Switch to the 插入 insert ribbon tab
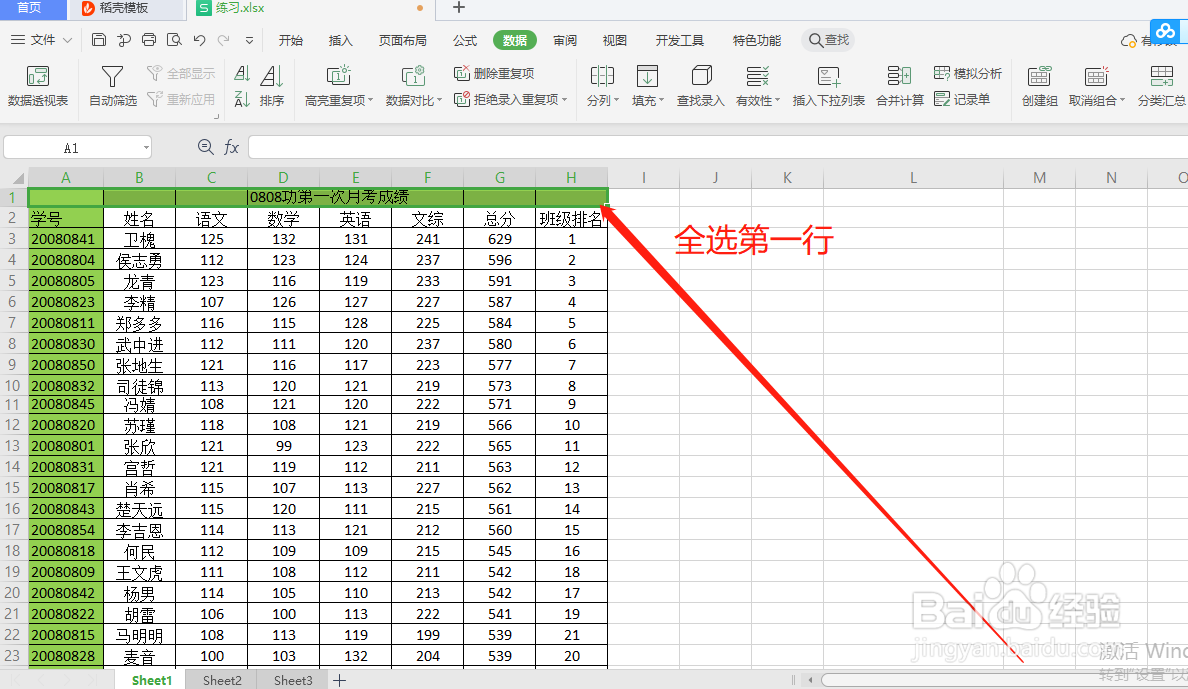1188x689 pixels. 341,40
